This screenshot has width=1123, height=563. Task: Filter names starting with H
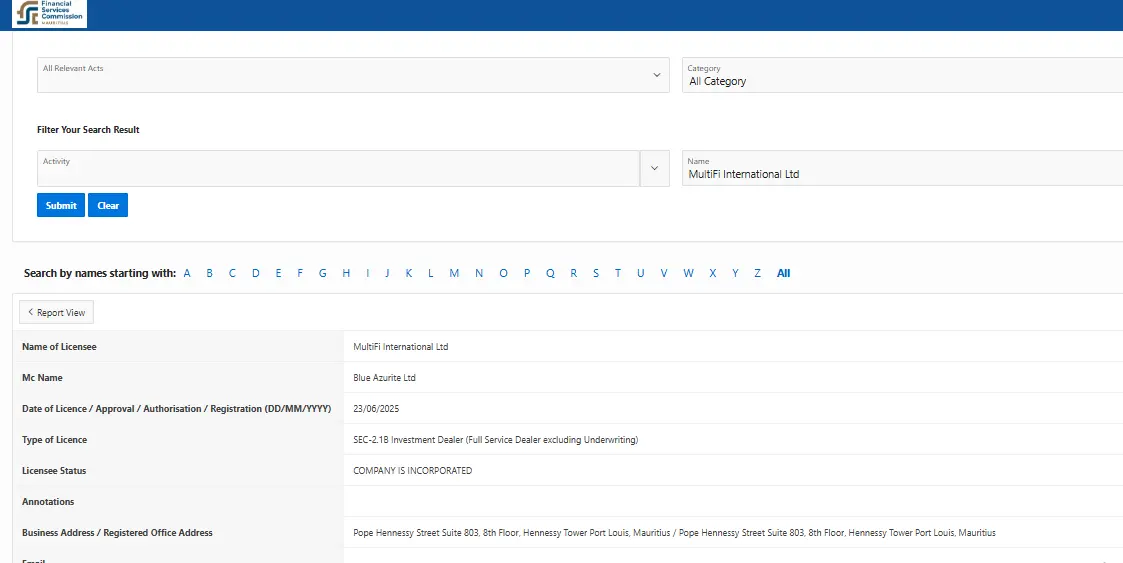point(346,273)
